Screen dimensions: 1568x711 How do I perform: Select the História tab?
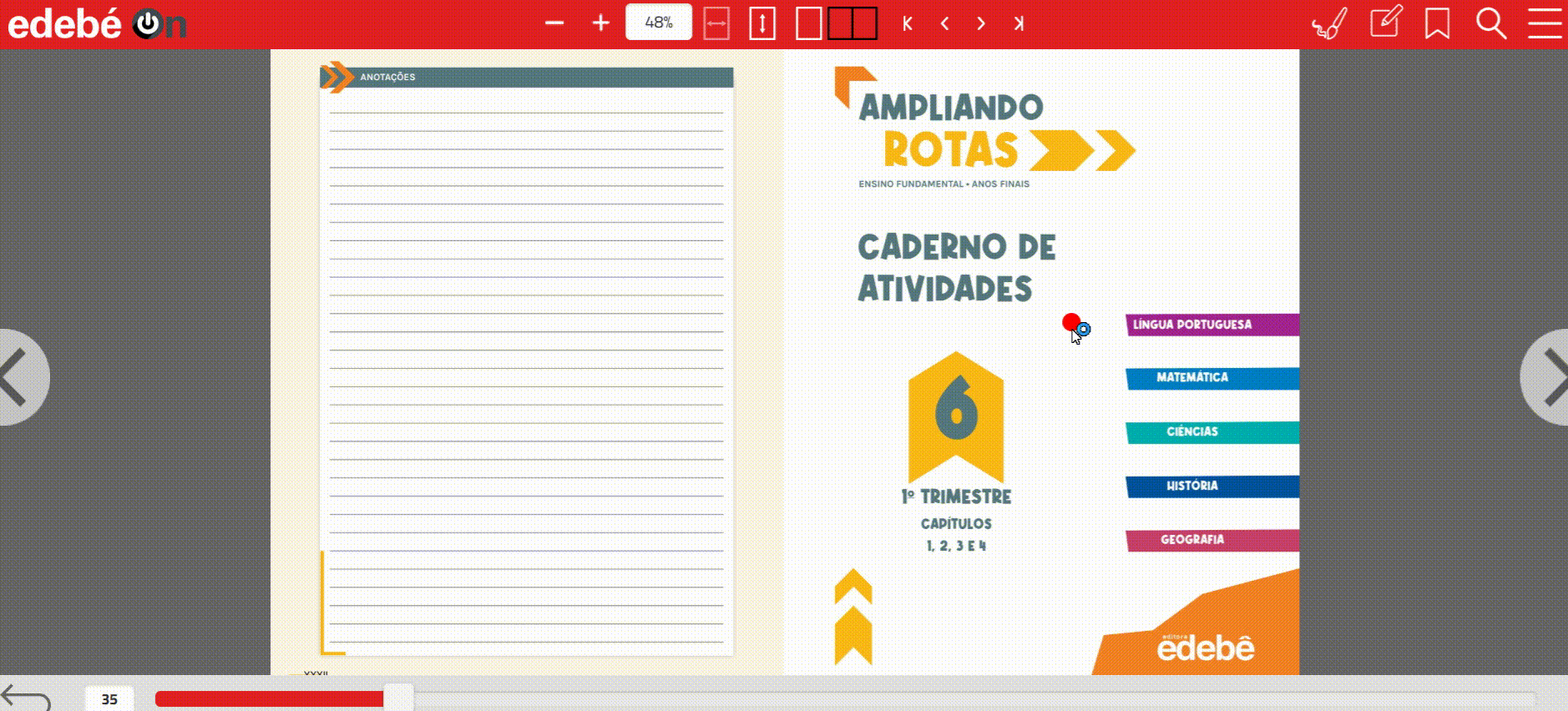1212,487
